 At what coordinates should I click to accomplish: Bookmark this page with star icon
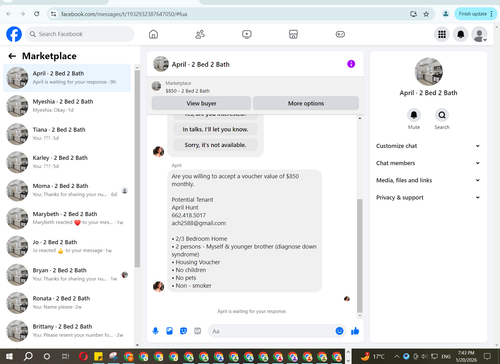(x=426, y=14)
